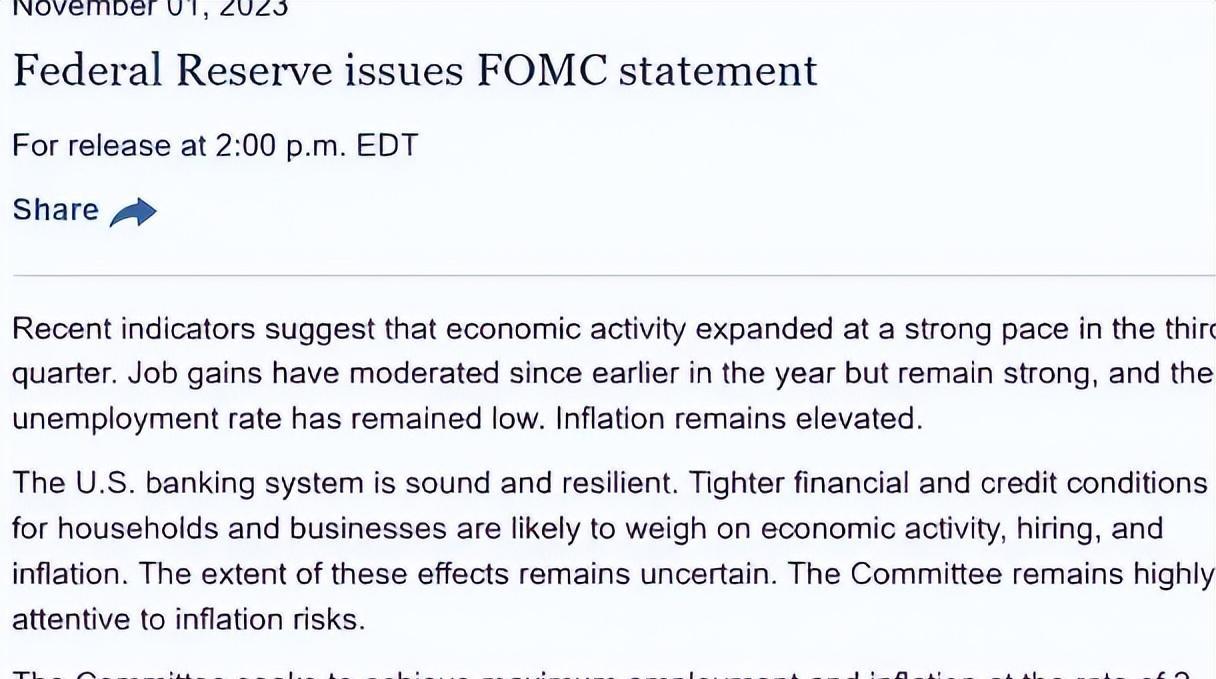Screen dimensions: 1216x679
Task: Select the sentence "Inflation remains elevated."
Action: pos(739,418)
